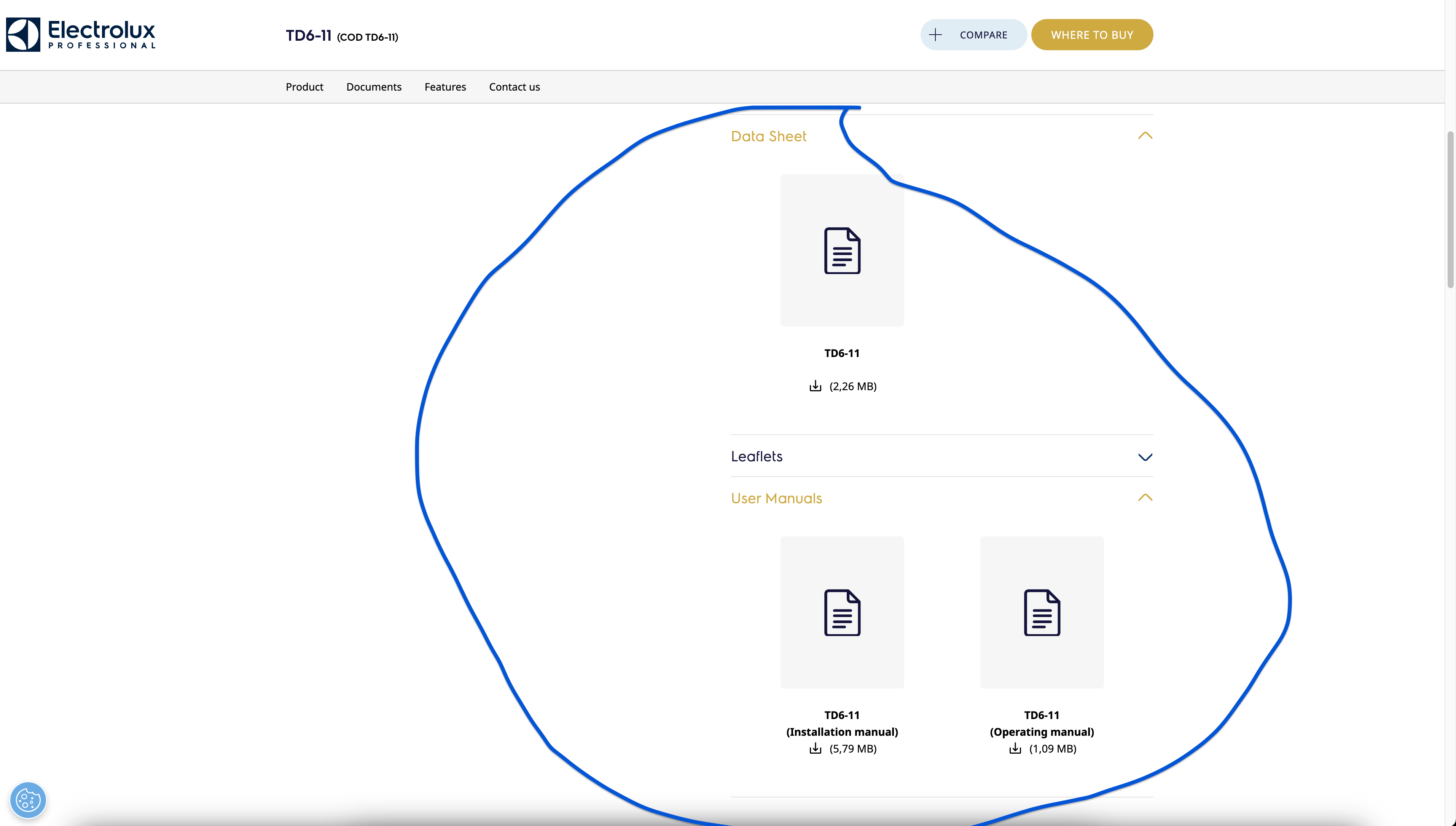The image size is (1456, 826).
Task: Open the Operating manual document icon
Action: [1042, 612]
